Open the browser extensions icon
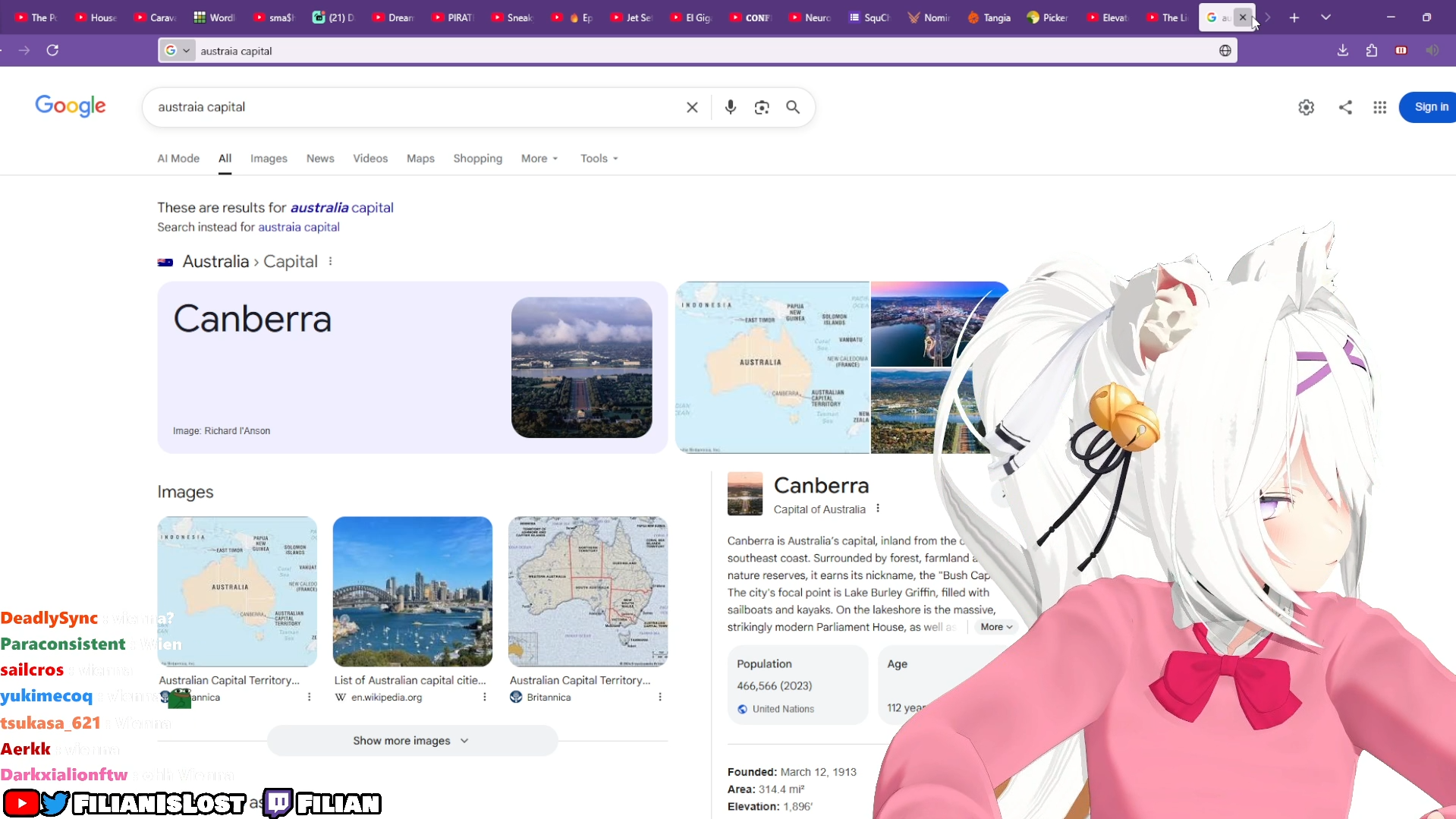Screen dimensions: 1456x819 pyautogui.click(x=1371, y=50)
